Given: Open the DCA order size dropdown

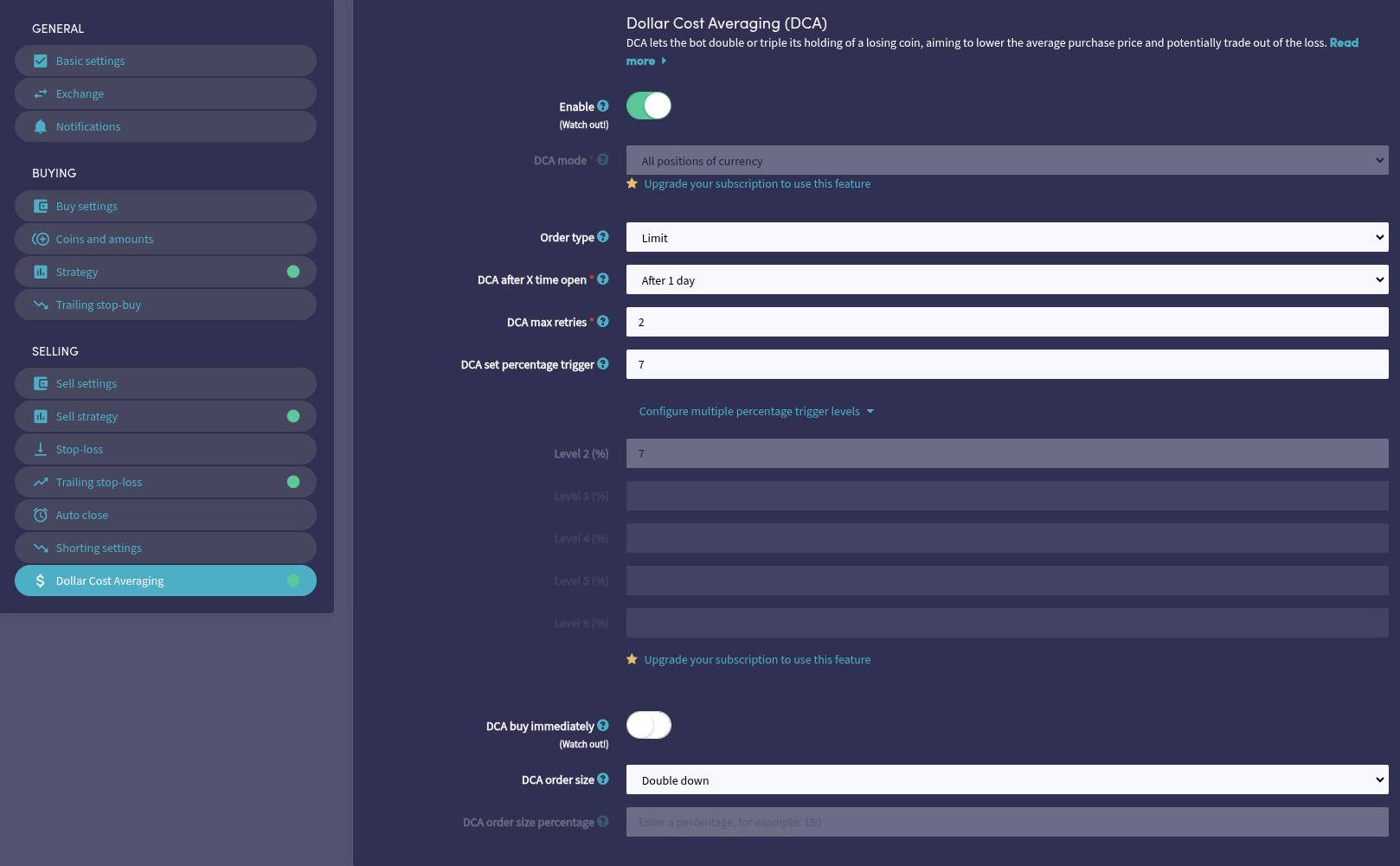Looking at the screenshot, I should [1006, 780].
